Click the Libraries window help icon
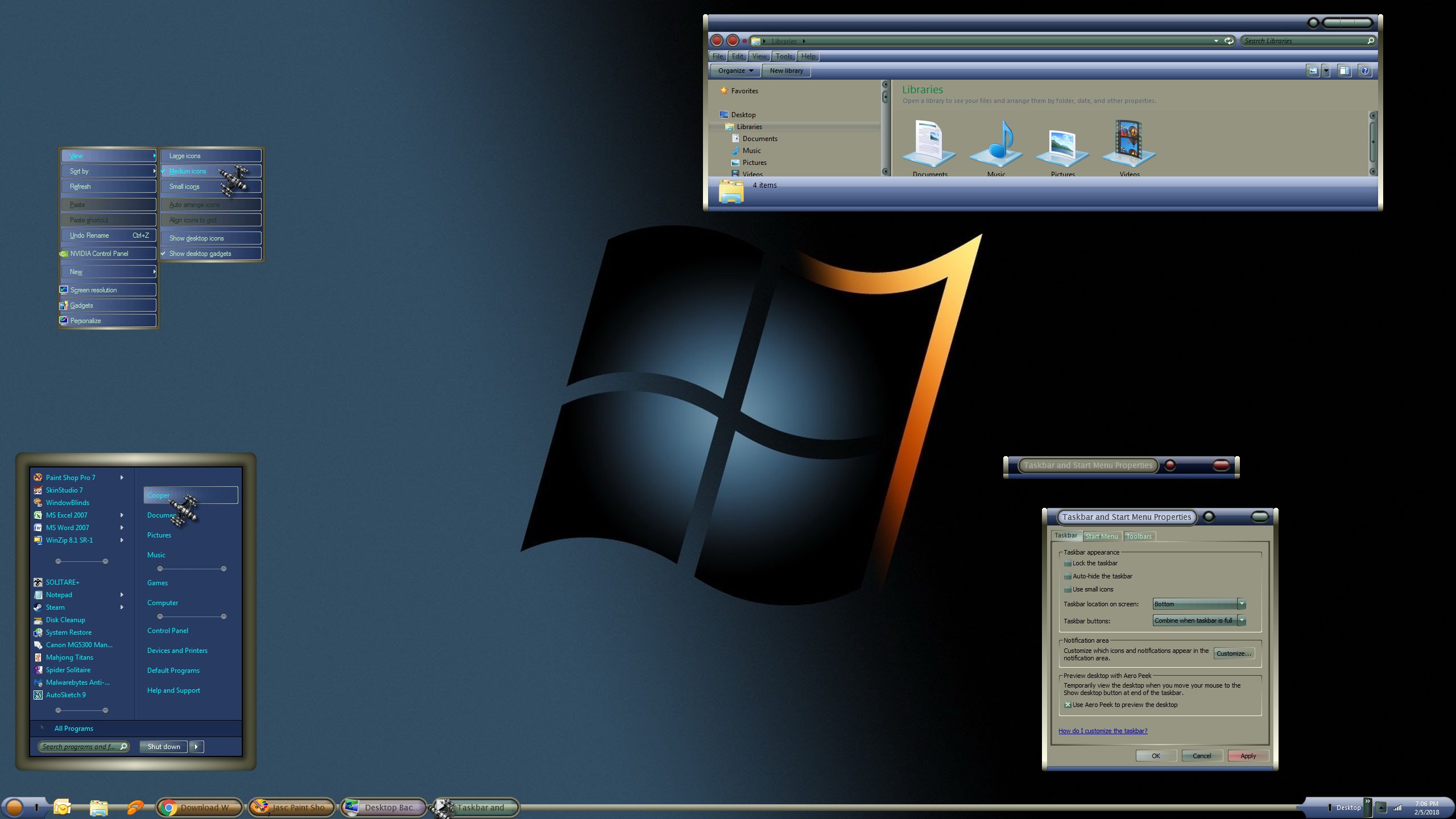 click(x=1364, y=71)
